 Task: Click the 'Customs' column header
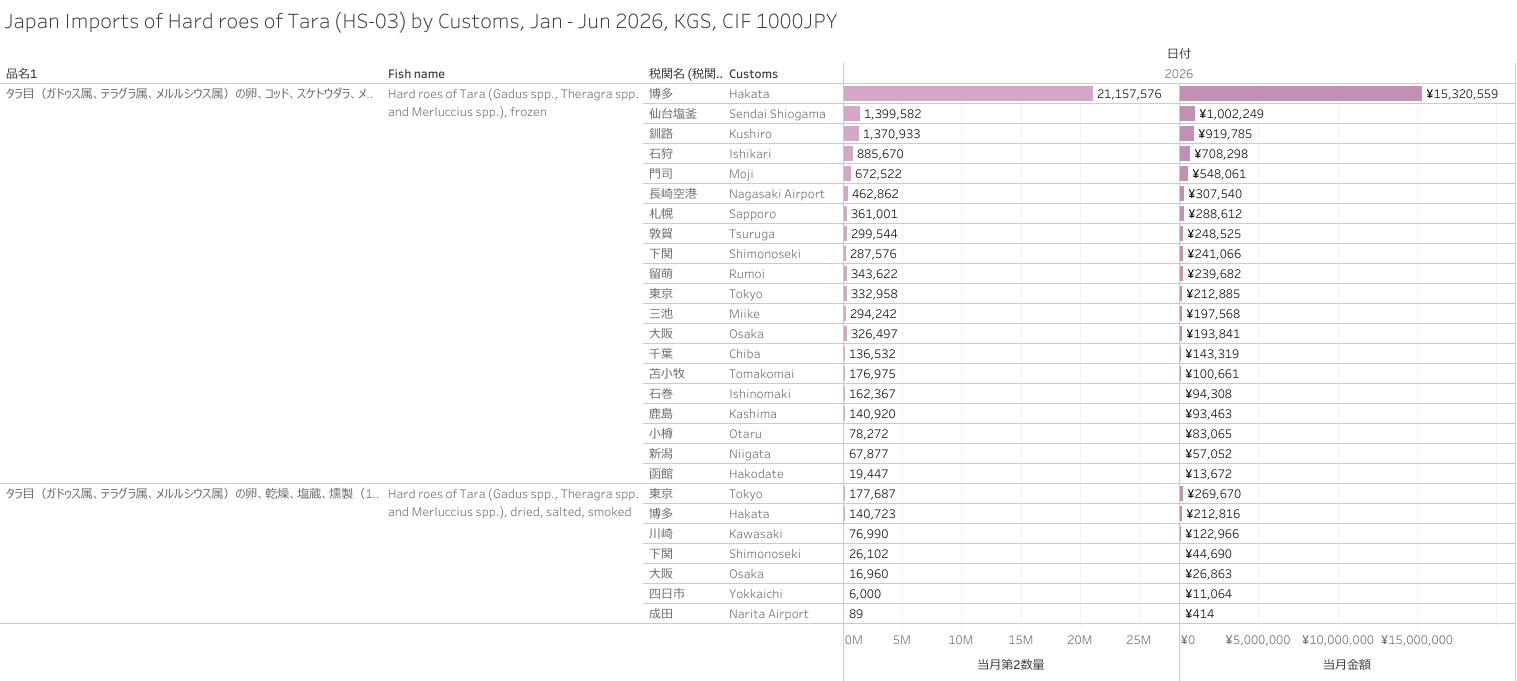pyautogui.click(x=753, y=73)
